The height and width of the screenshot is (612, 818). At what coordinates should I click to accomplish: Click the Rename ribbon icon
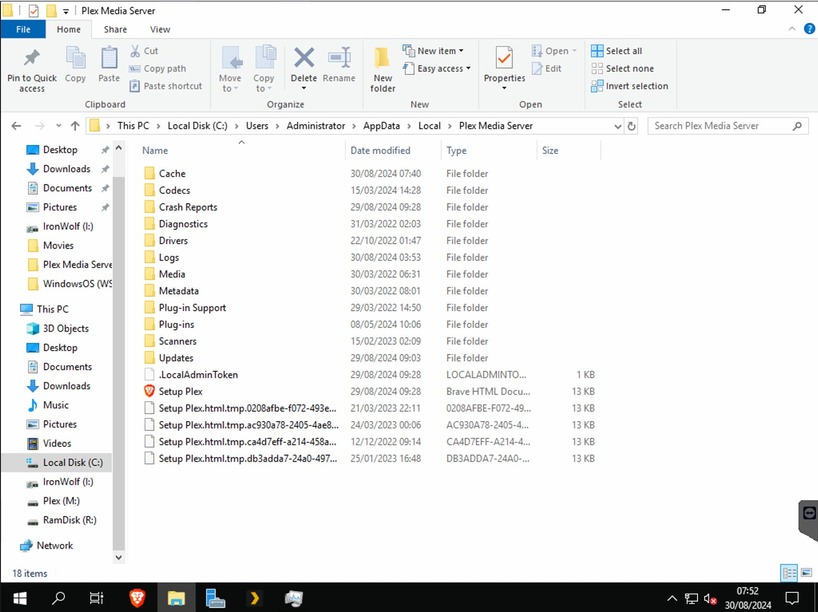[339, 58]
